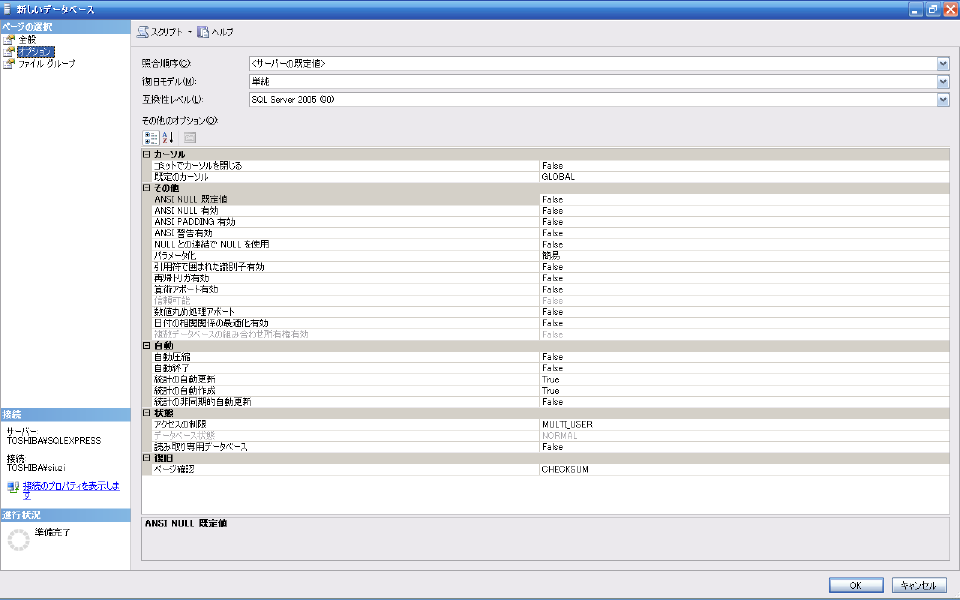The width and height of the screenshot is (960, 600).
Task: Select the コミットでカーソルを閉じる property row
Action: 550,165
